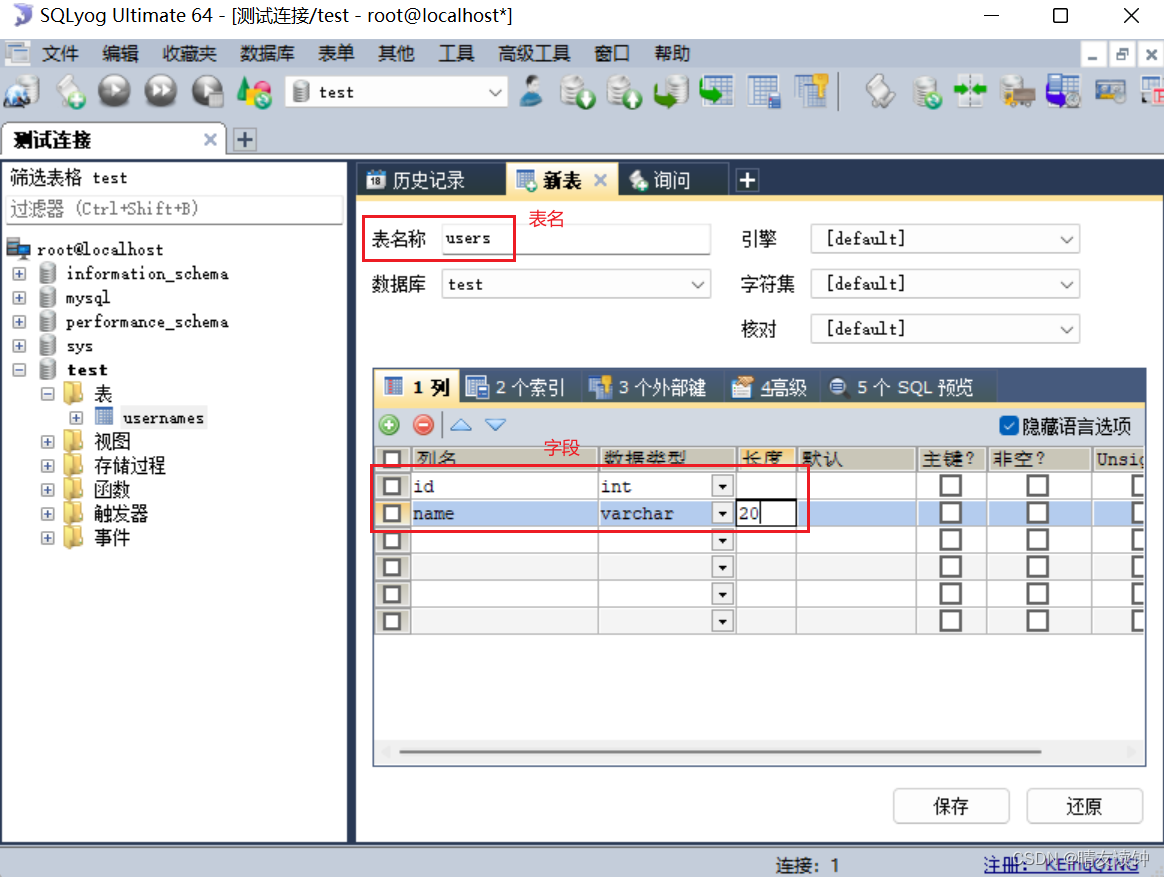
Task: Close the 测试连接 connection tab
Action: (211, 140)
